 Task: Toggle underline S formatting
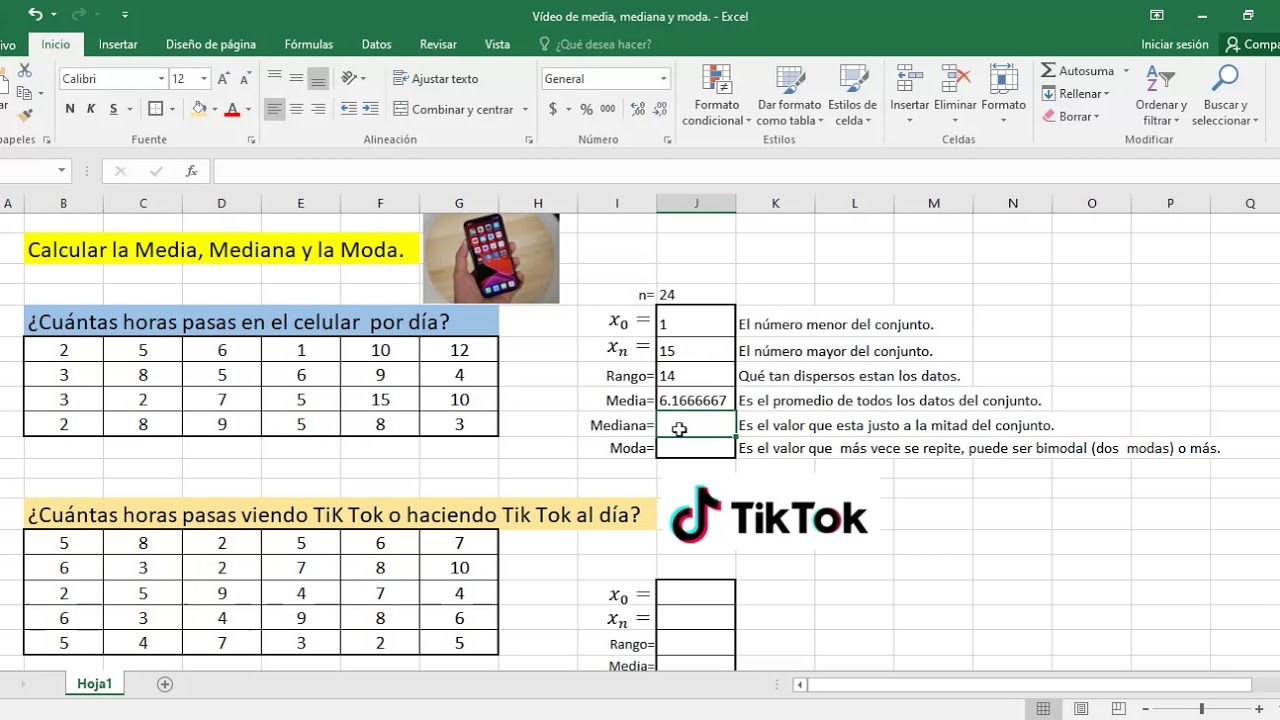pos(114,109)
